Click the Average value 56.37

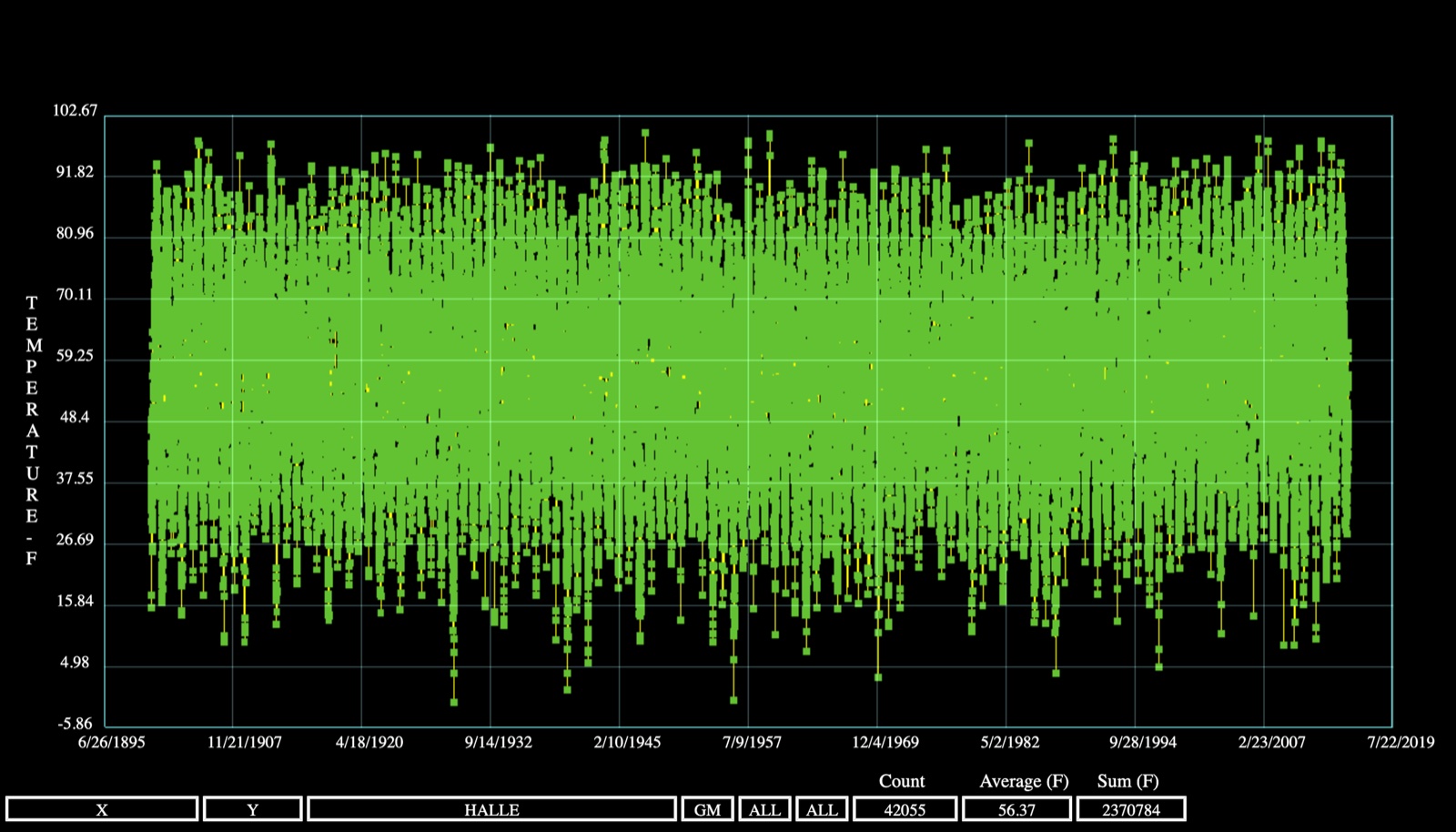1016,809
